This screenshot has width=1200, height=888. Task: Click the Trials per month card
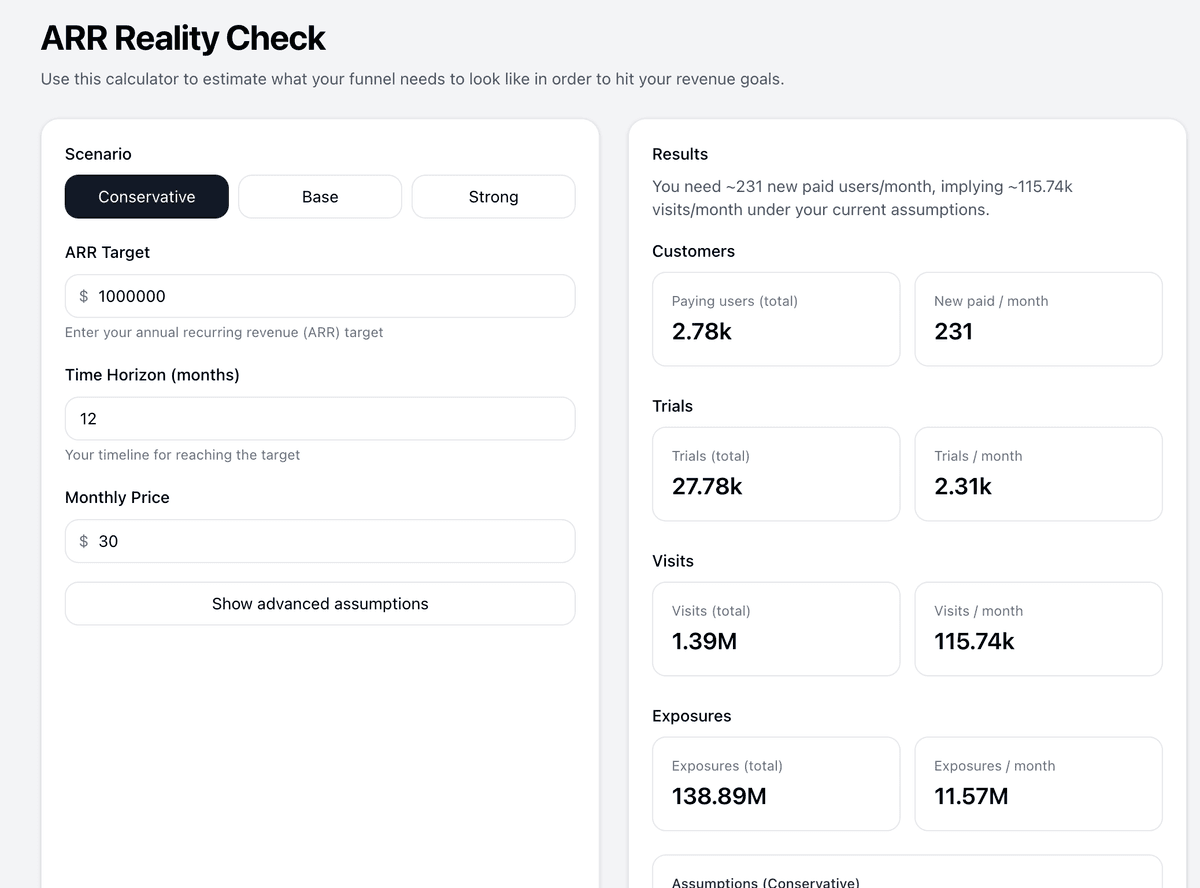point(1038,474)
